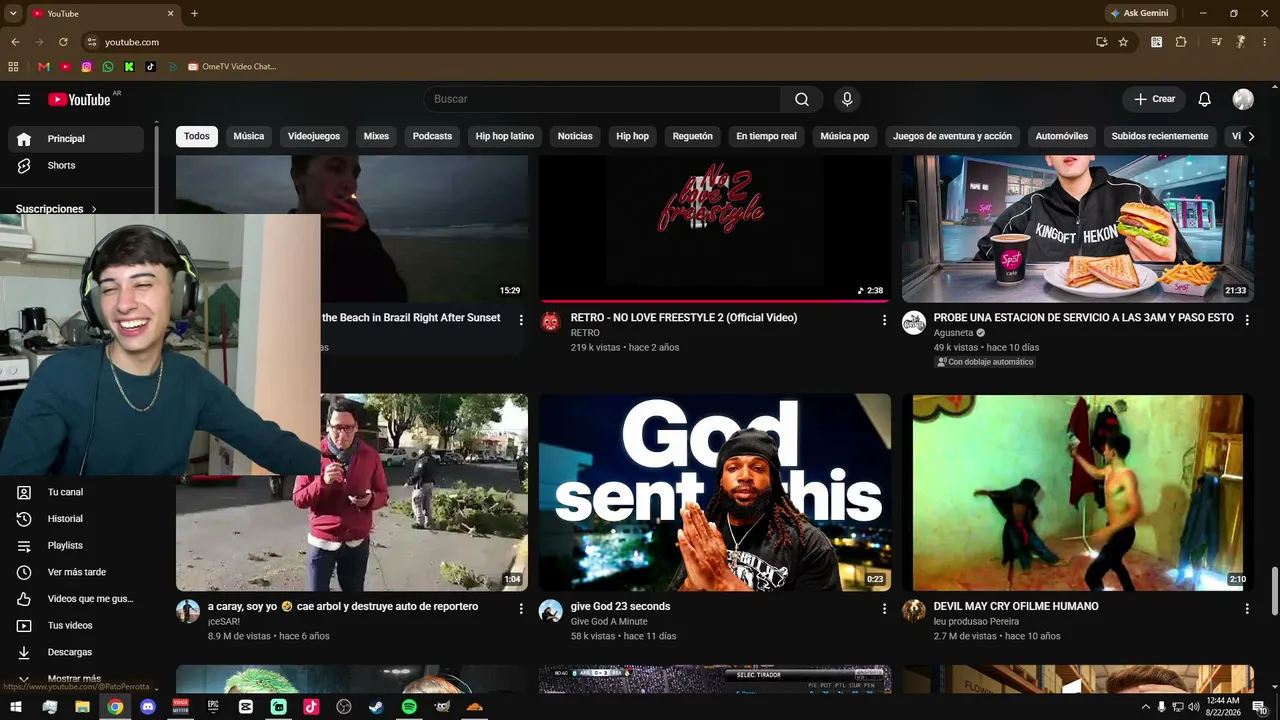The width and height of the screenshot is (1280, 720).
Task: Select the Música filter chip
Action: [x=249, y=136]
